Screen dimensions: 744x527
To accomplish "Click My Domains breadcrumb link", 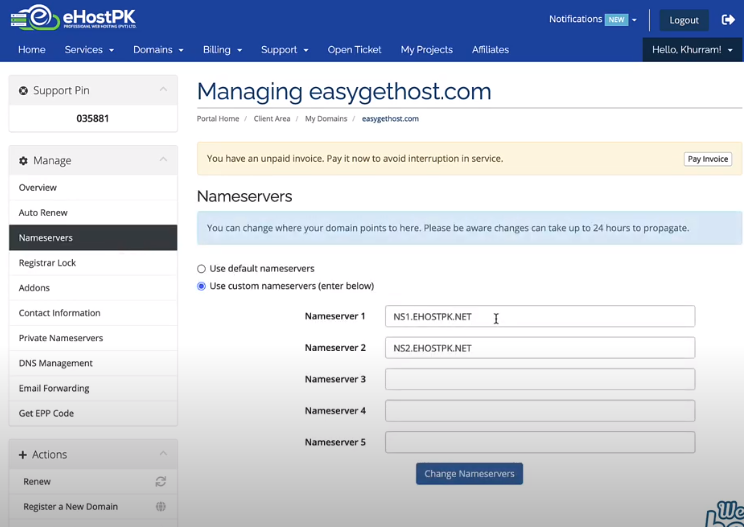I will click(326, 119).
